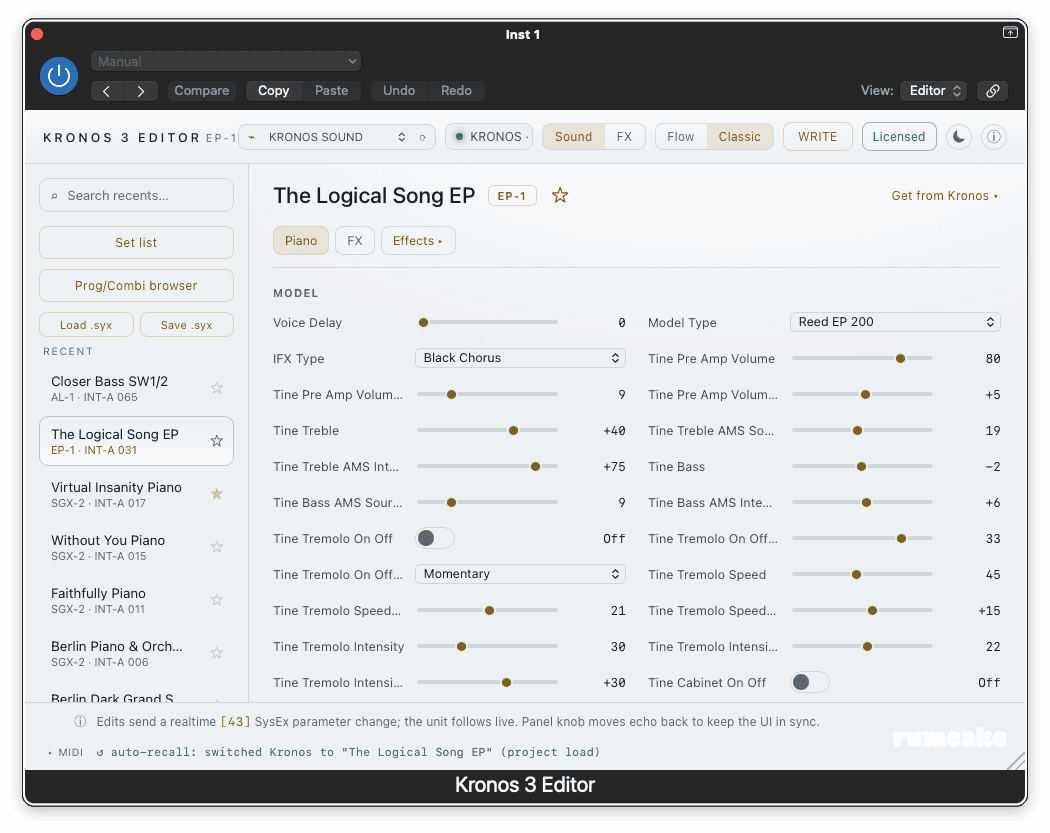Switch to Flow layout
Screen dimensions: 1050x833
[680, 137]
